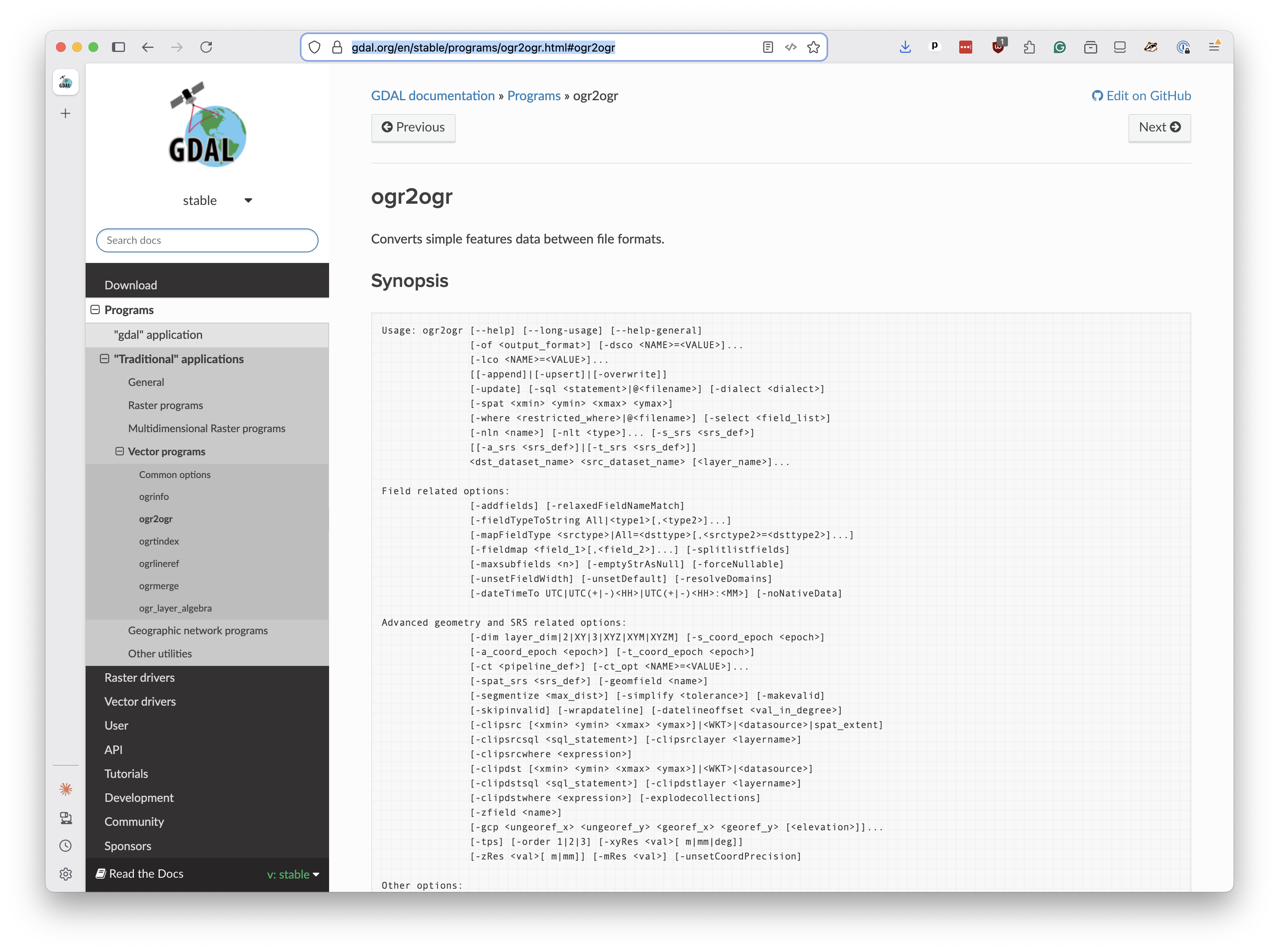Click the Search docs field

point(207,240)
